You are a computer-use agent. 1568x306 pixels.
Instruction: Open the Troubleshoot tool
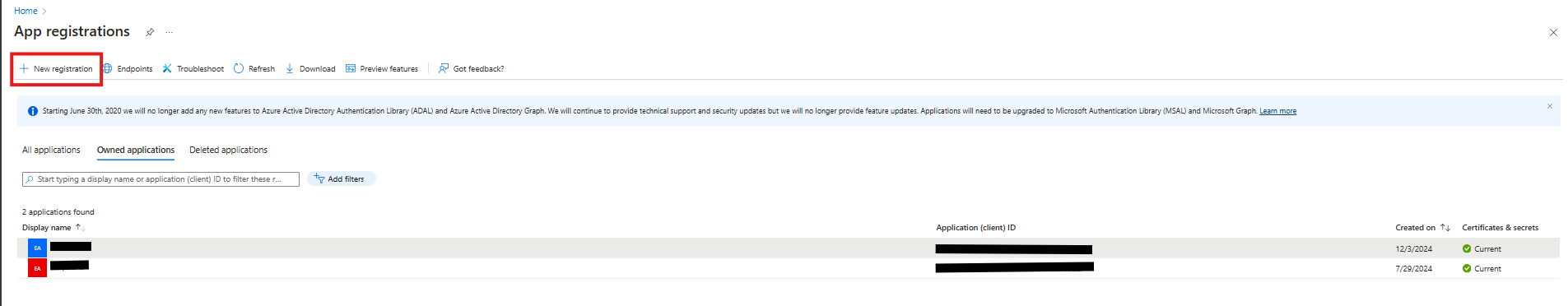click(193, 69)
